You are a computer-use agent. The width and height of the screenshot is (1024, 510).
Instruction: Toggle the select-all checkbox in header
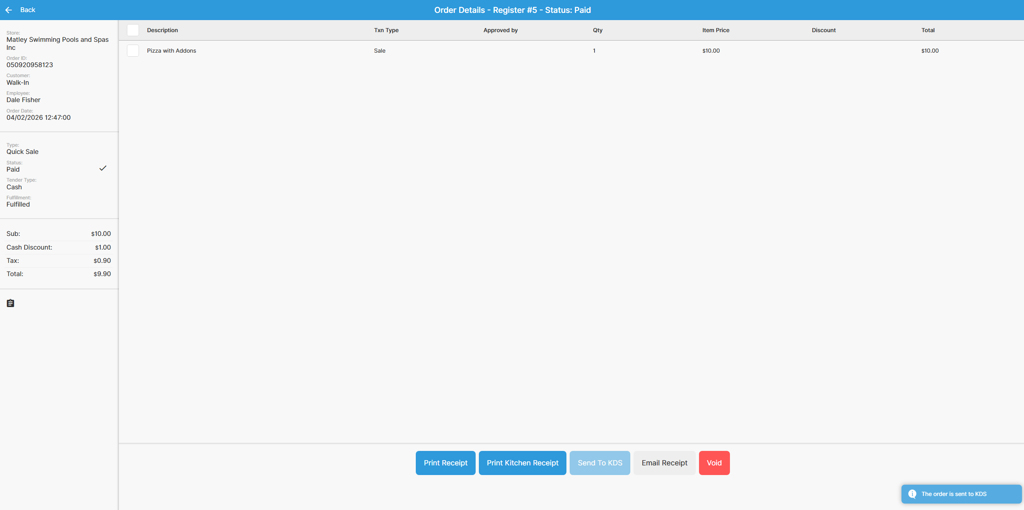(133, 30)
